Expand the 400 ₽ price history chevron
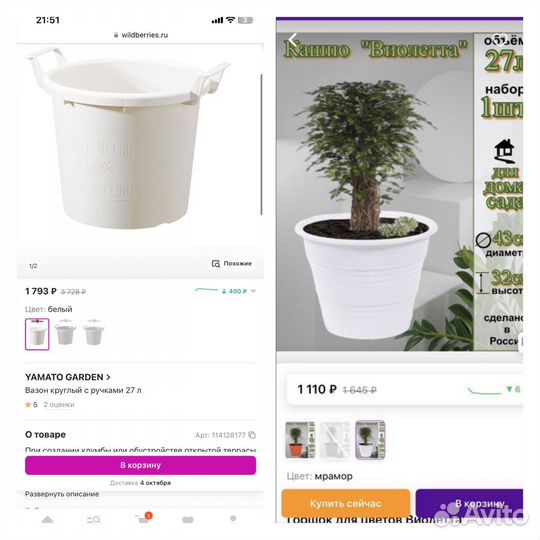The image size is (540, 540). pyautogui.click(x=253, y=291)
